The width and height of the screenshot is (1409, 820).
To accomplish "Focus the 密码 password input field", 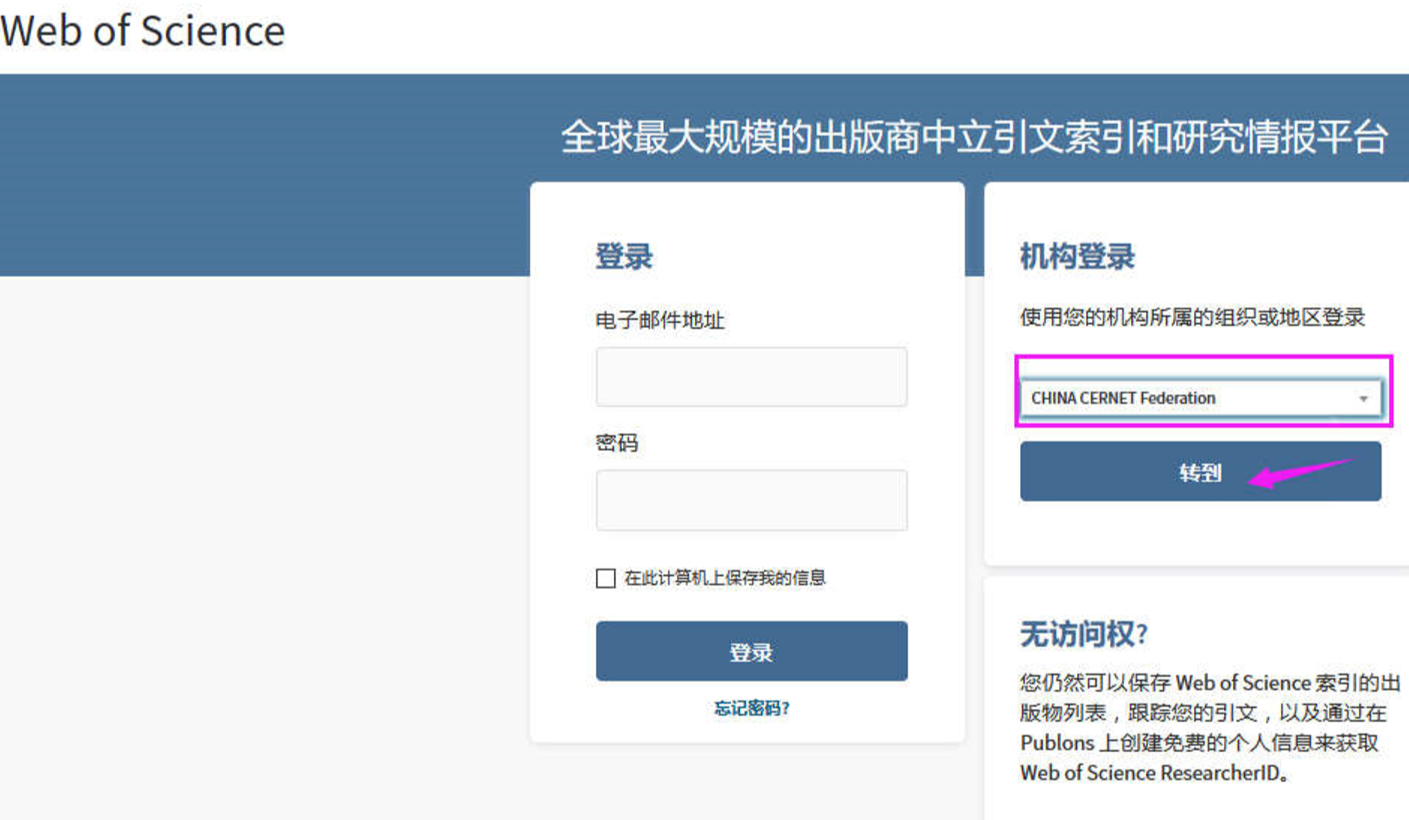I will pos(751,500).
